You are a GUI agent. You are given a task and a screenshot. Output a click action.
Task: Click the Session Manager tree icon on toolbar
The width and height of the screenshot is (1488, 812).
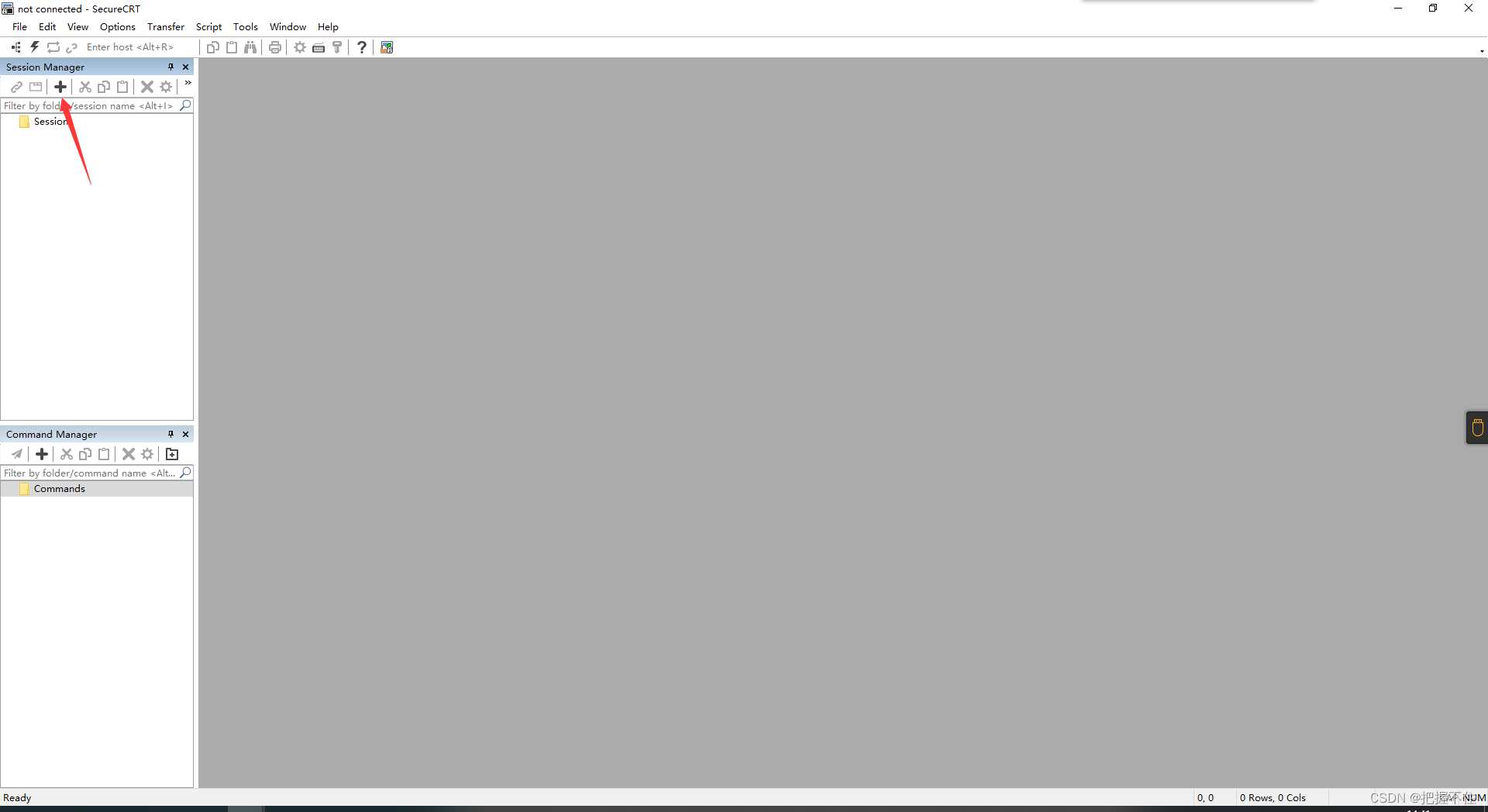[15, 46]
